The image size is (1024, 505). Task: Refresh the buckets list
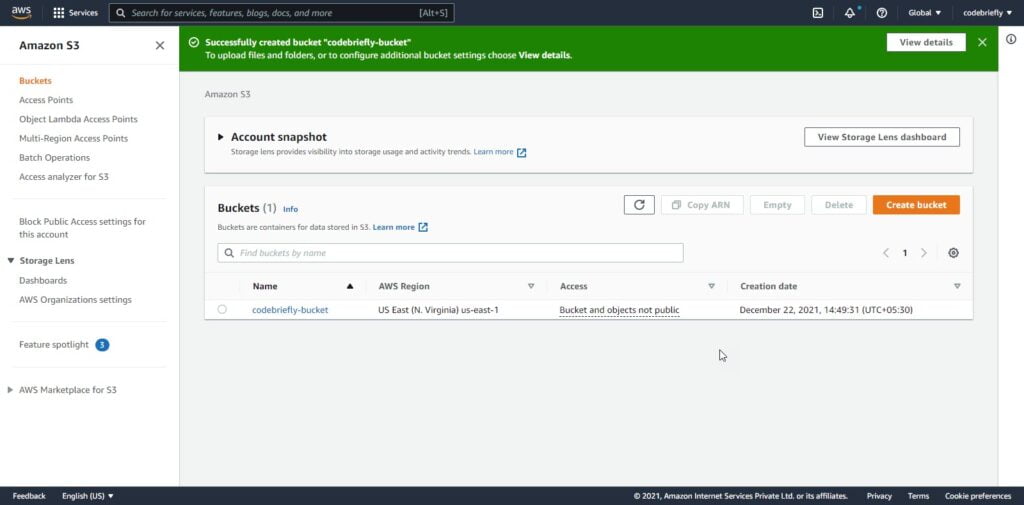(x=639, y=204)
